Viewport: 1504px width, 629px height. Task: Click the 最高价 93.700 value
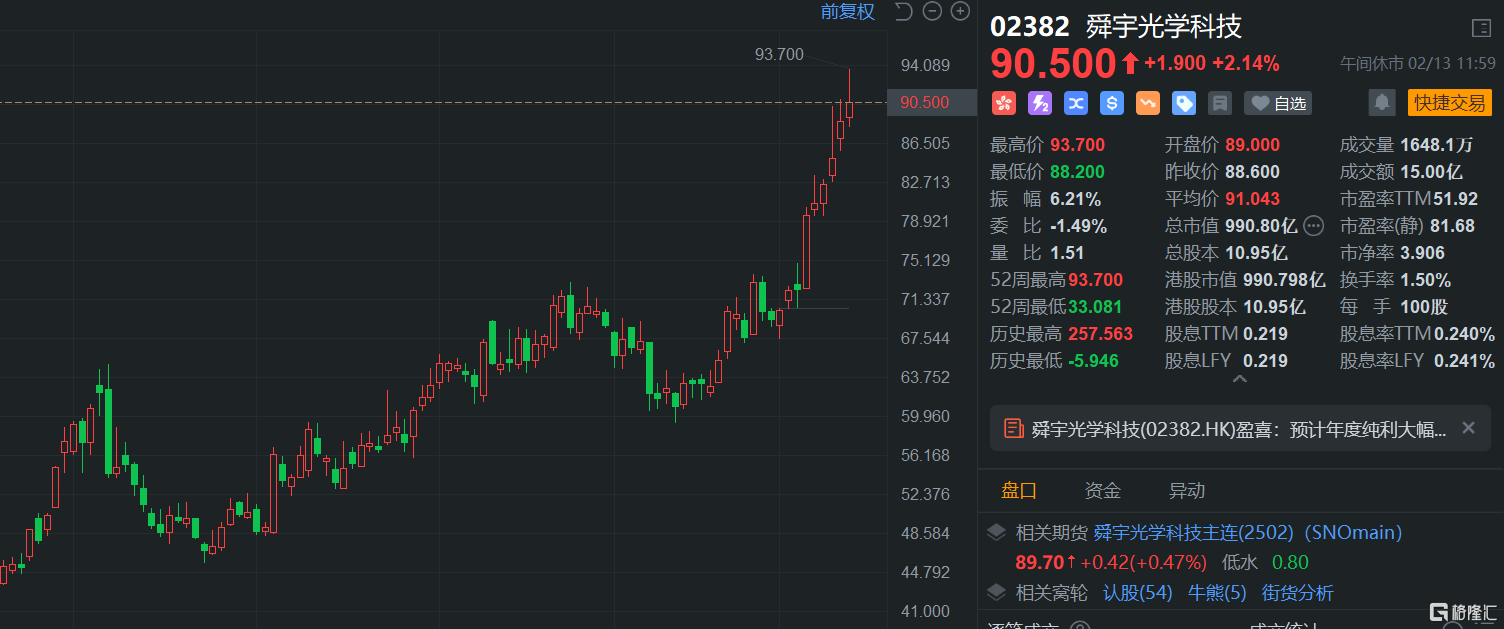1077,145
